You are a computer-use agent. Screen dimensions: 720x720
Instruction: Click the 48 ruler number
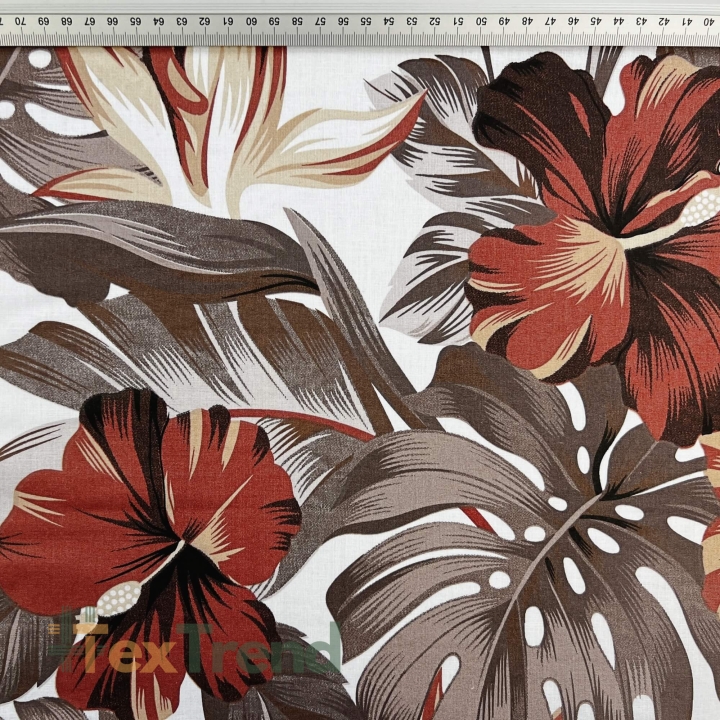(527, 21)
